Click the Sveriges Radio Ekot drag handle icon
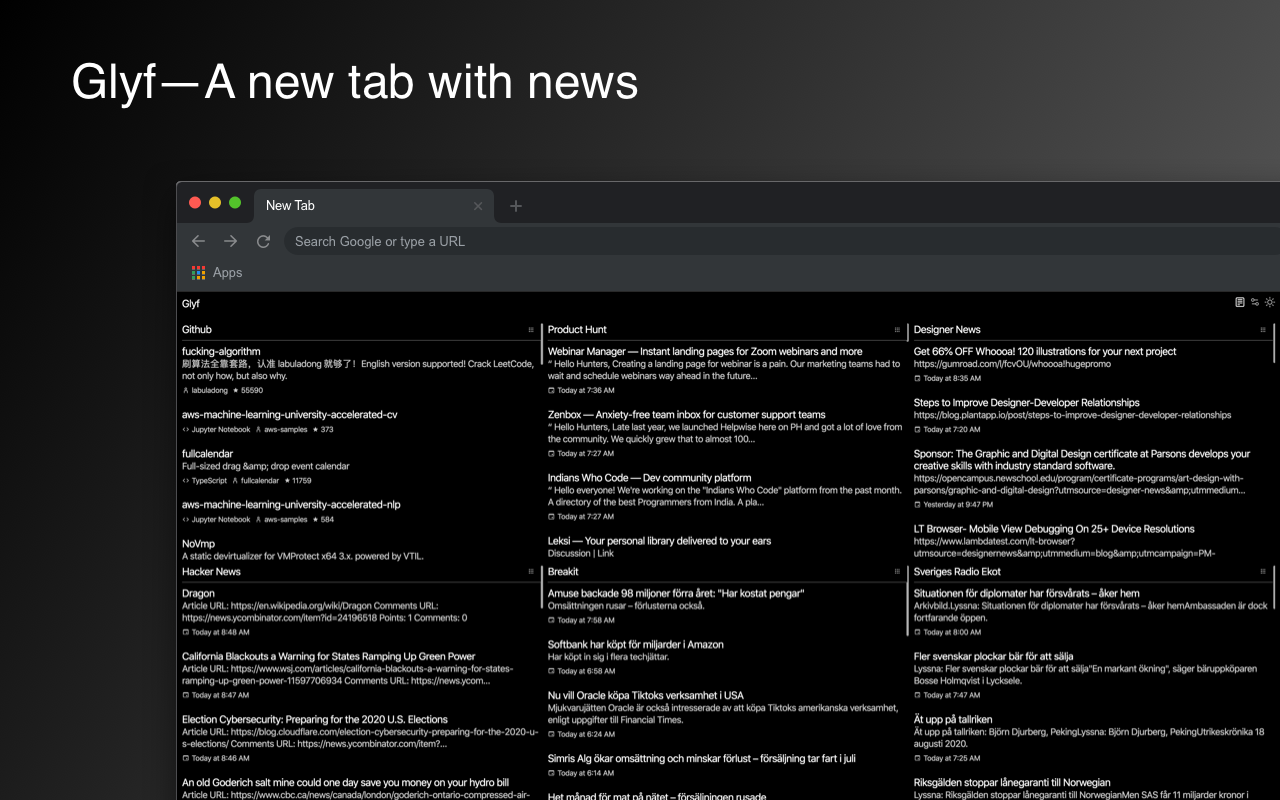The image size is (1280, 800). pyautogui.click(x=1263, y=572)
